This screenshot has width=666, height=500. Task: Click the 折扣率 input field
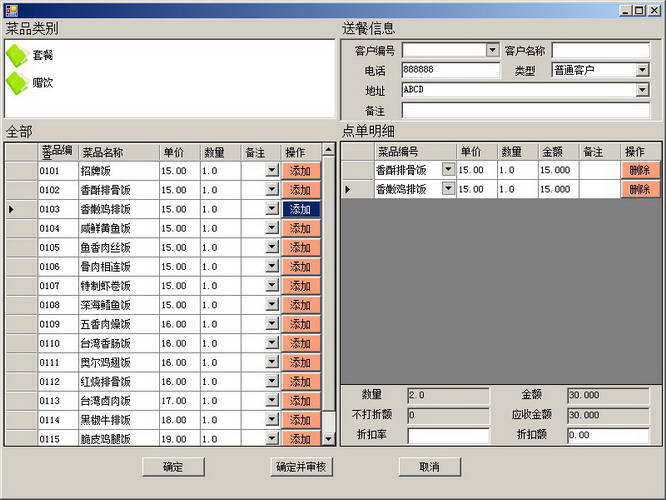click(449, 435)
